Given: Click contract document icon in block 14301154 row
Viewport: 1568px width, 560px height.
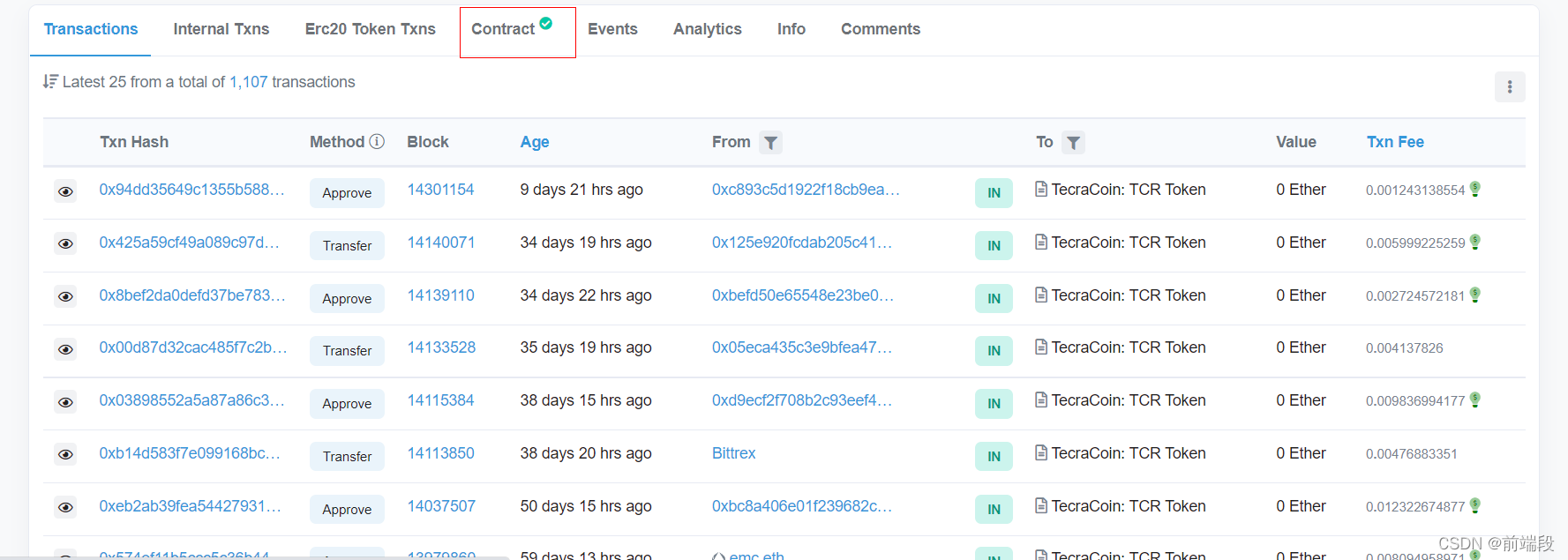Looking at the screenshot, I should [x=1041, y=189].
